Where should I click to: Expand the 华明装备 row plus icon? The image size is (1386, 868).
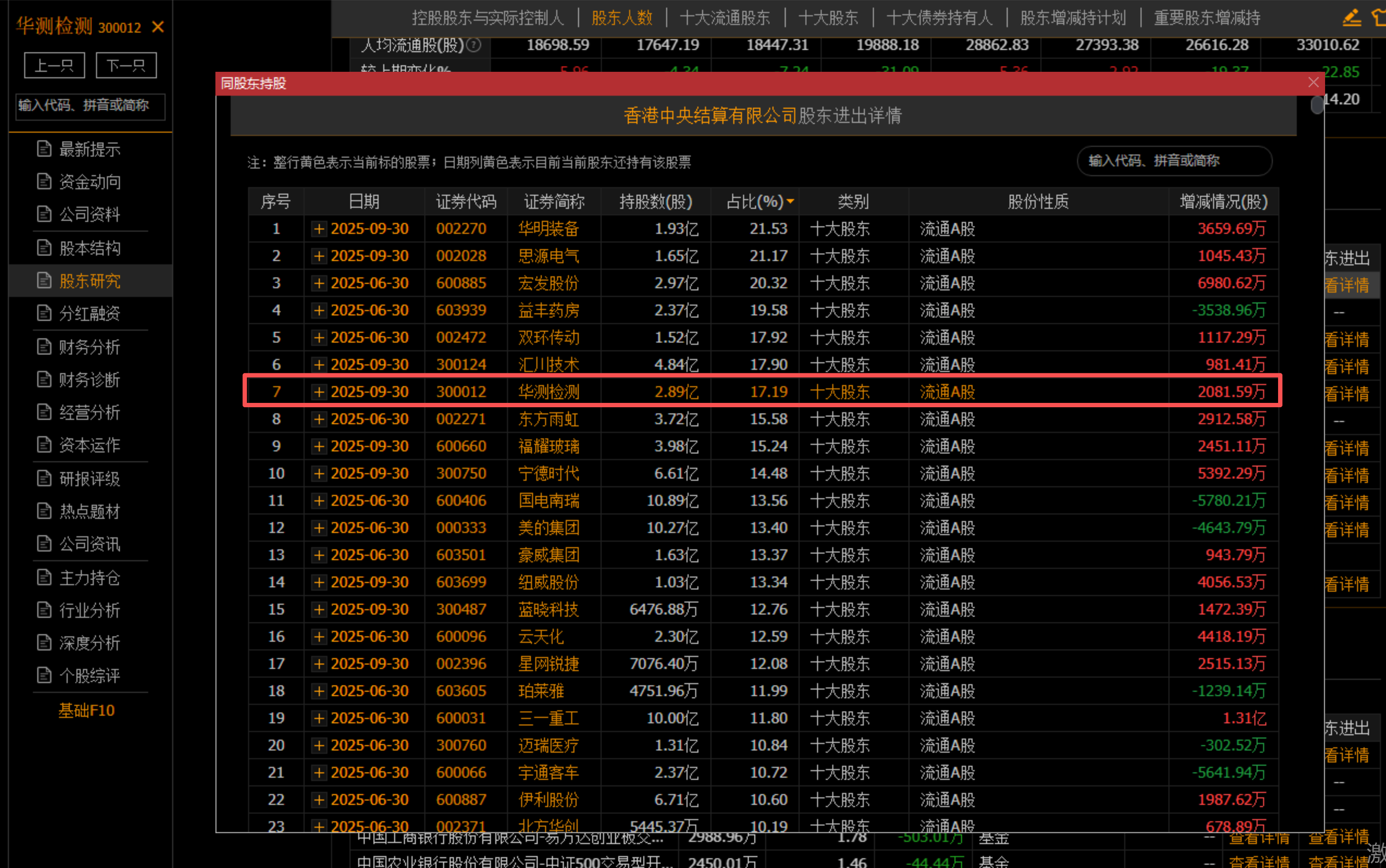319,229
